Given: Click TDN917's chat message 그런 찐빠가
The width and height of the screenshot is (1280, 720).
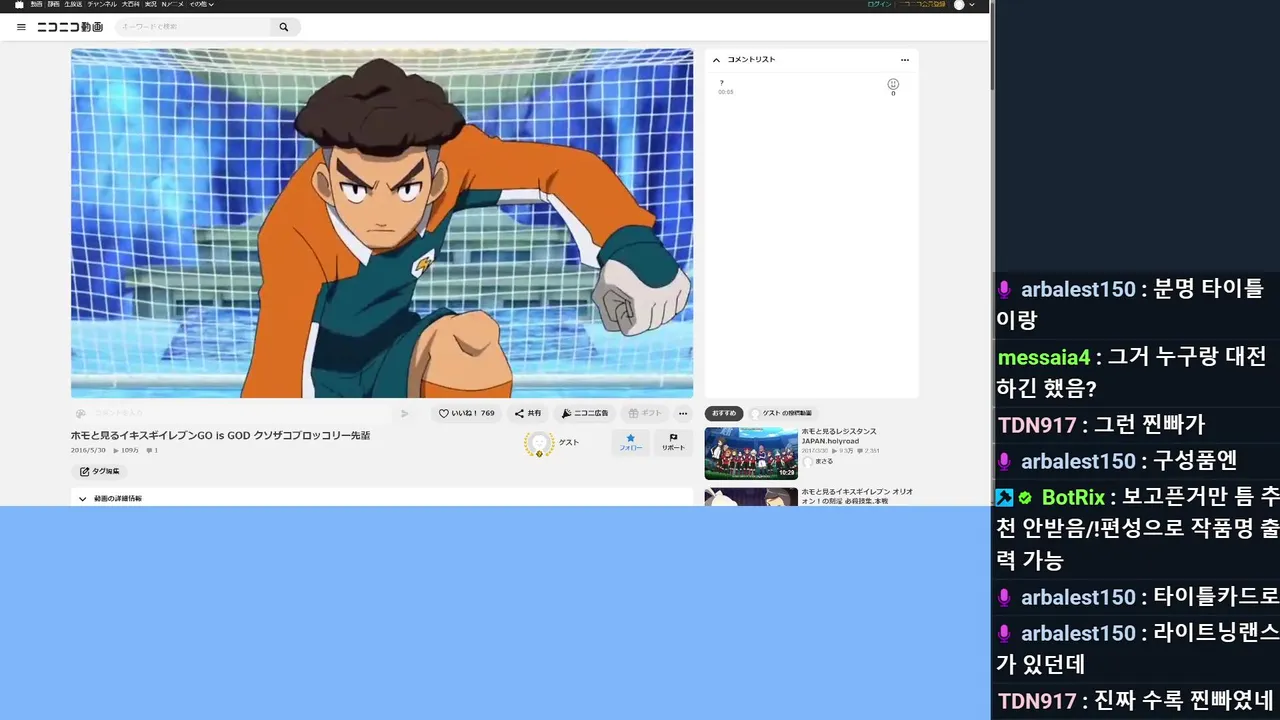Looking at the screenshot, I should 1101,425.
